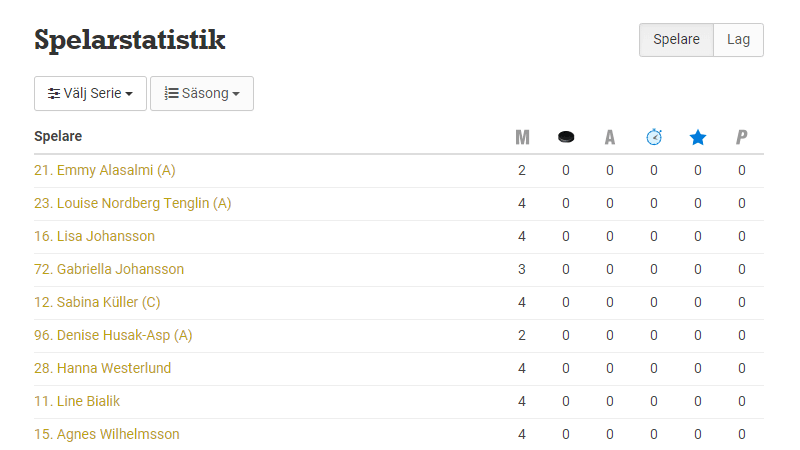Select Agnes Wilhelmsson from the list

pos(107,434)
